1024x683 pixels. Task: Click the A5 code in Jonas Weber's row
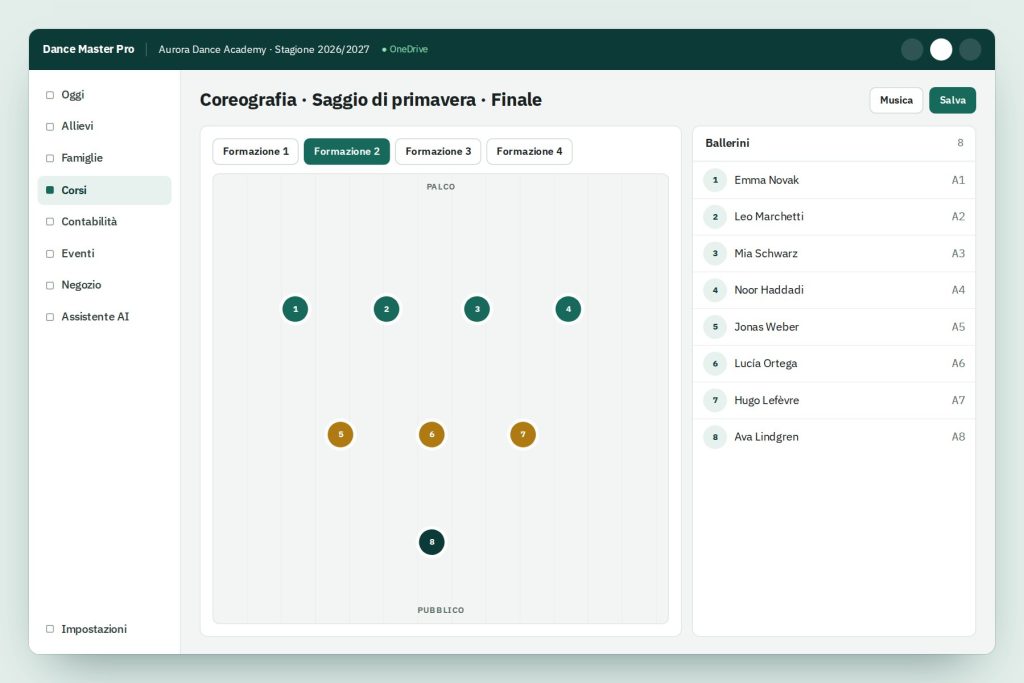[x=958, y=327]
